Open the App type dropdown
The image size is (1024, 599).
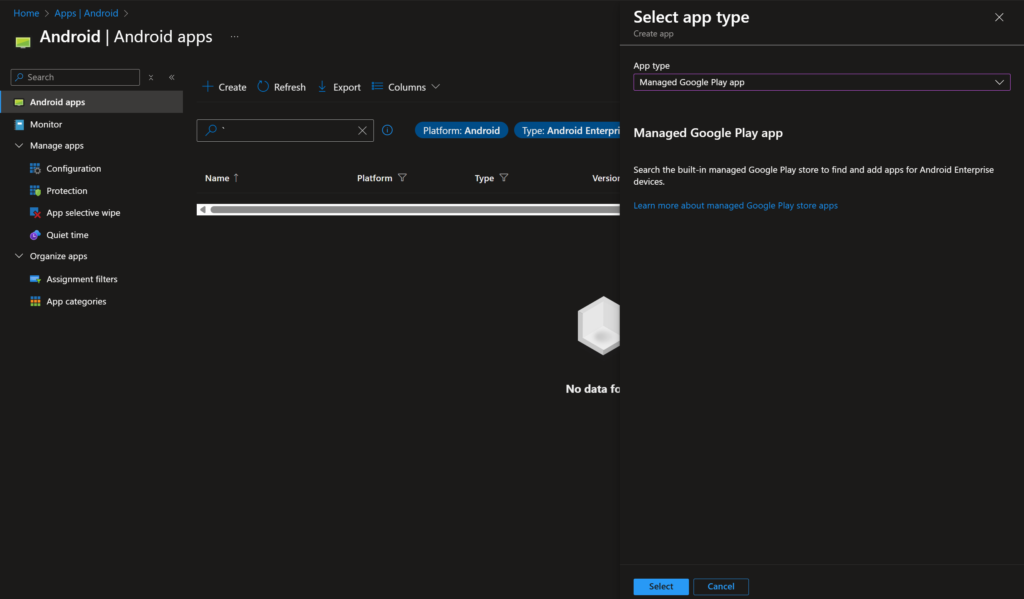(x=822, y=82)
